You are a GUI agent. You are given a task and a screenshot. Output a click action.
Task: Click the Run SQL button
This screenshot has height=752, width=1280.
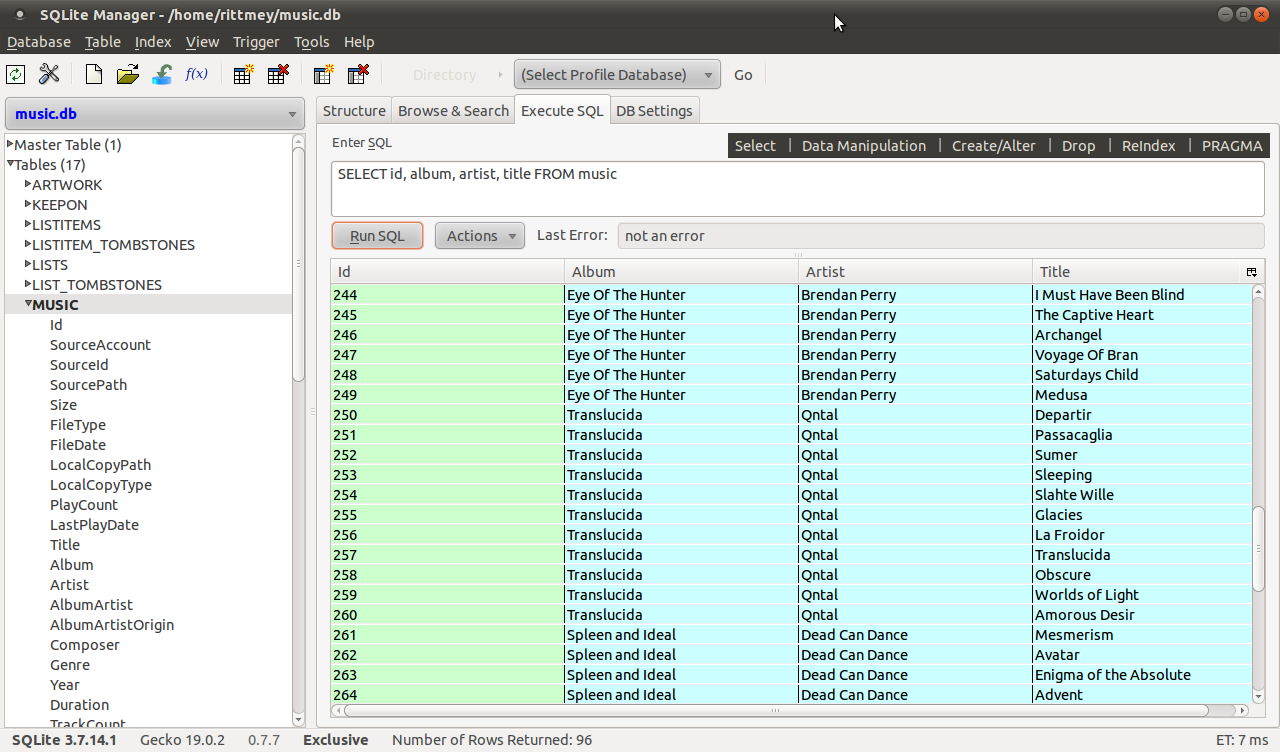pyautogui.click(x=377, y=235)
